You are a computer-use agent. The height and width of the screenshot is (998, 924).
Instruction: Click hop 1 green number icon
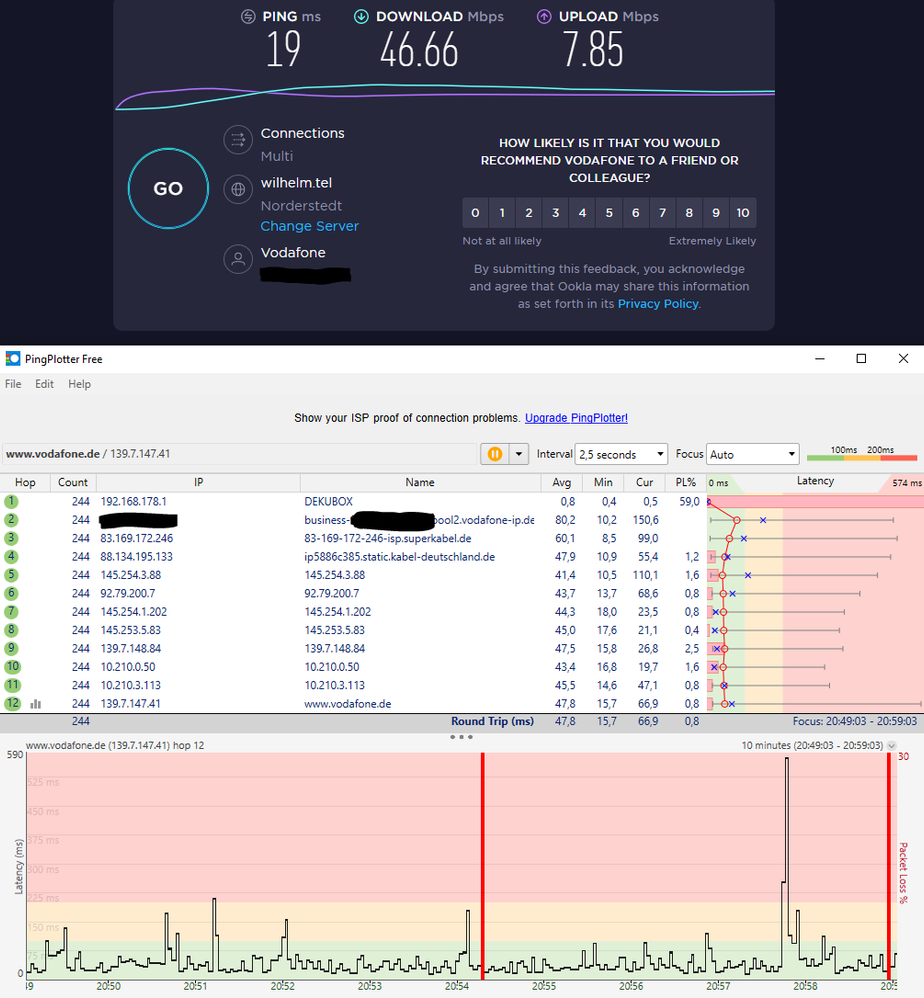coord(11,502)
